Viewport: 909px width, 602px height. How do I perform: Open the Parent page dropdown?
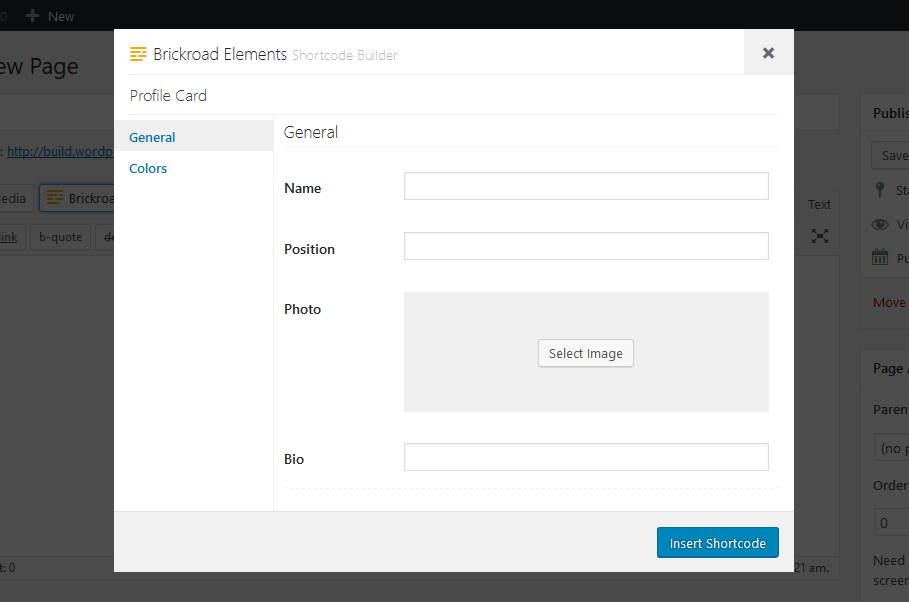892,448
